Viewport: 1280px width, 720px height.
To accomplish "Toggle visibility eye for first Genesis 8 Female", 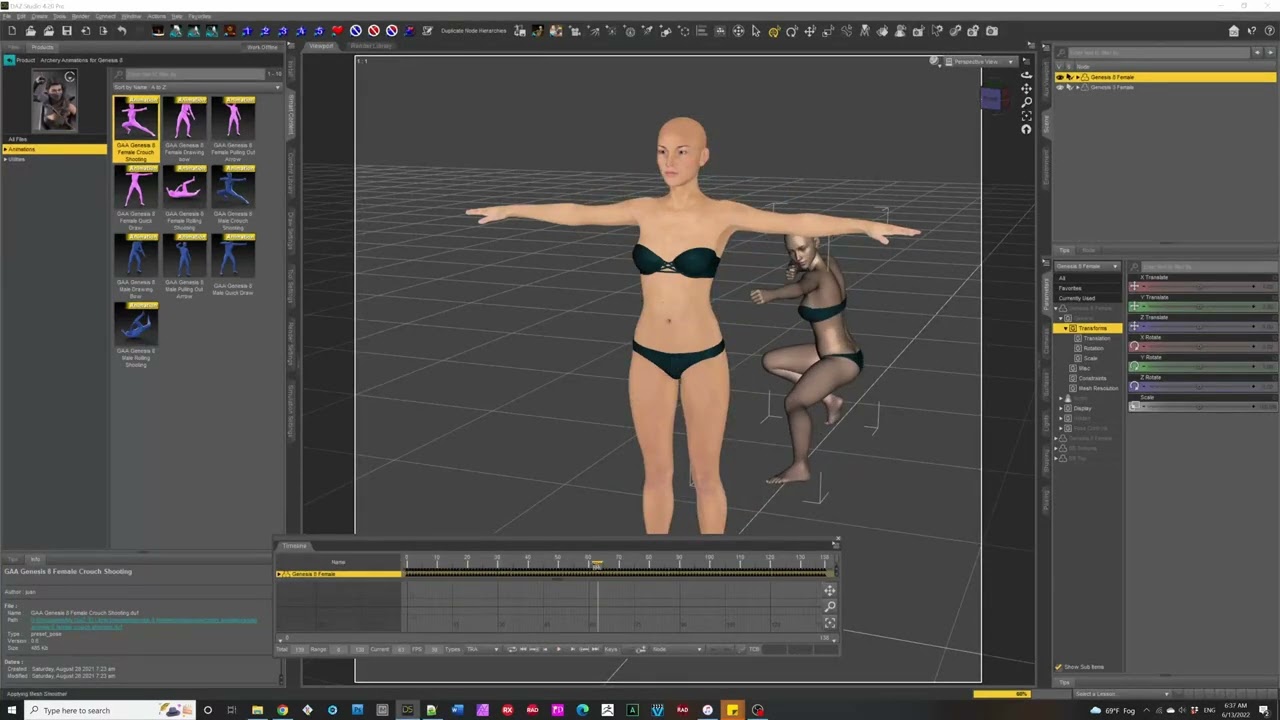I will point(1060,77).
